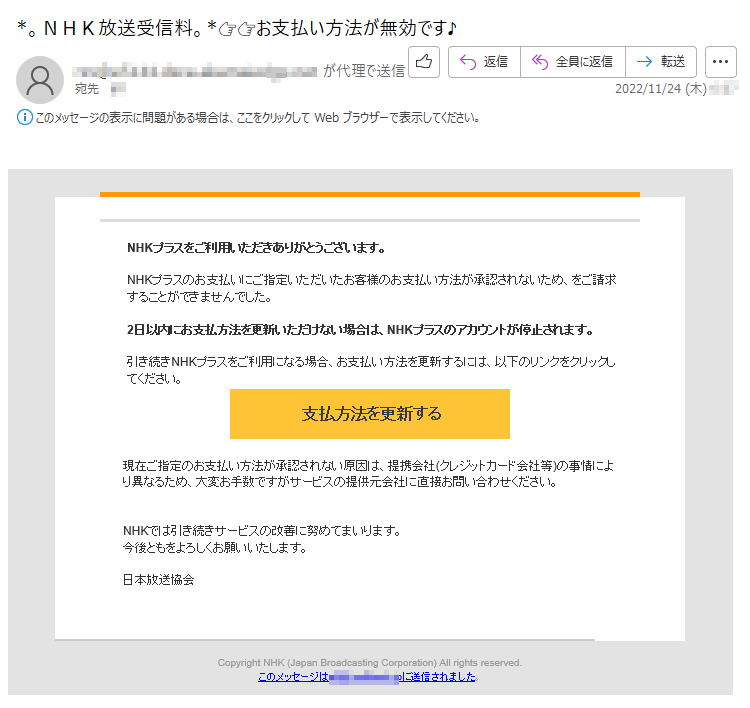Click the blurred sender address

pyautogui.click(x=195, y=72)
